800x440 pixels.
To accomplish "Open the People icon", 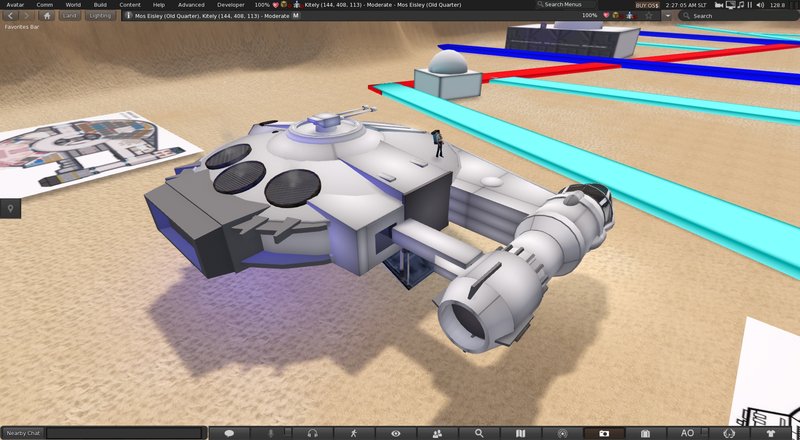I will coord(437,433).
